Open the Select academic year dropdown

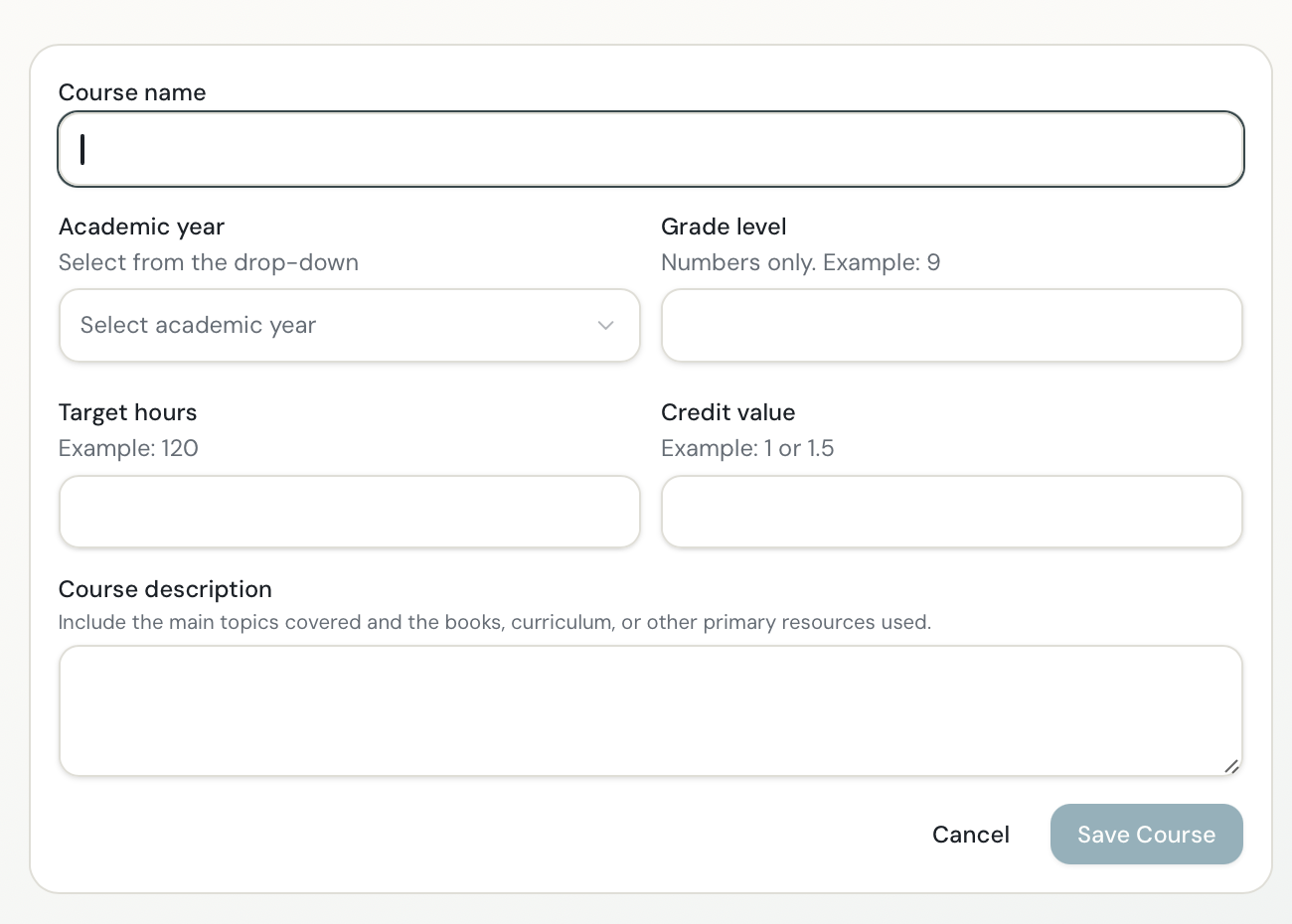[350, 325]
